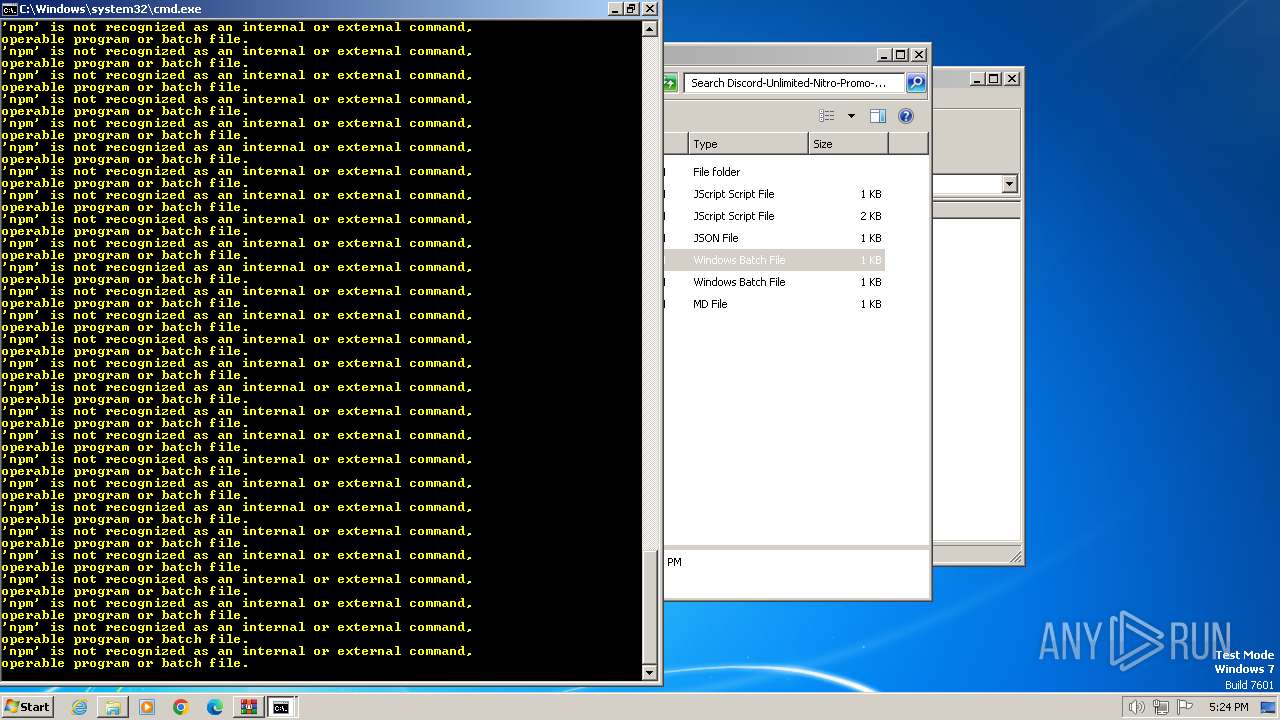The height and width of the screenshot is (720, 1280).
Task: Open the volume tray icon
Action: [x=1136, y=707]
